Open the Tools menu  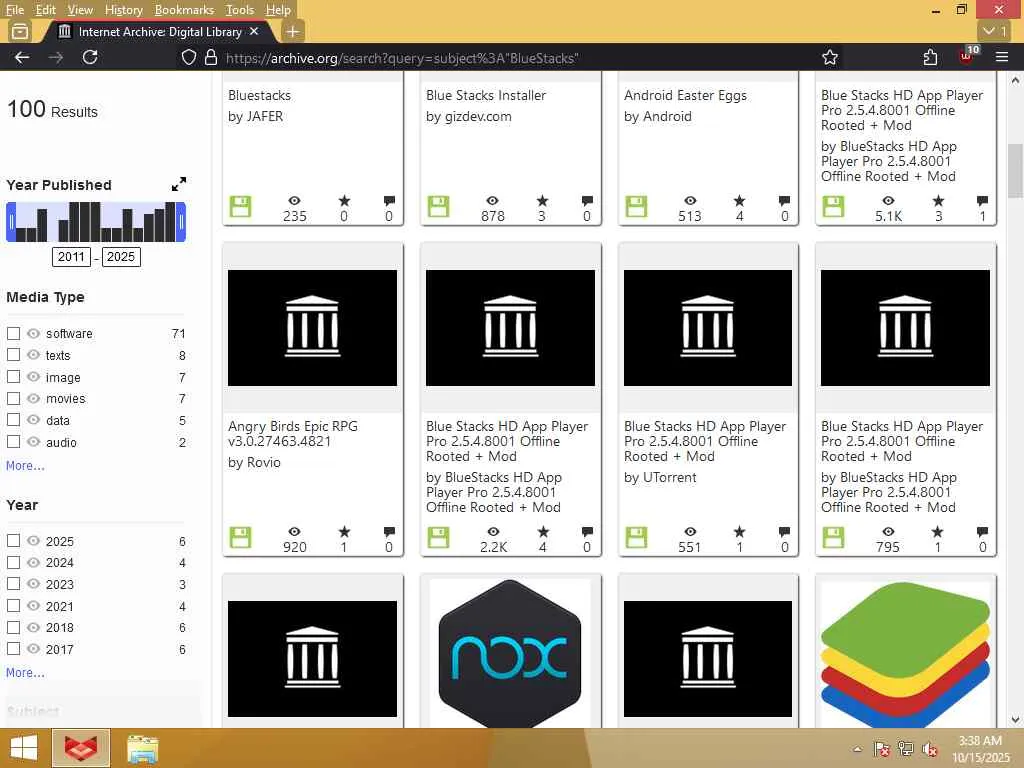point(239,10)
